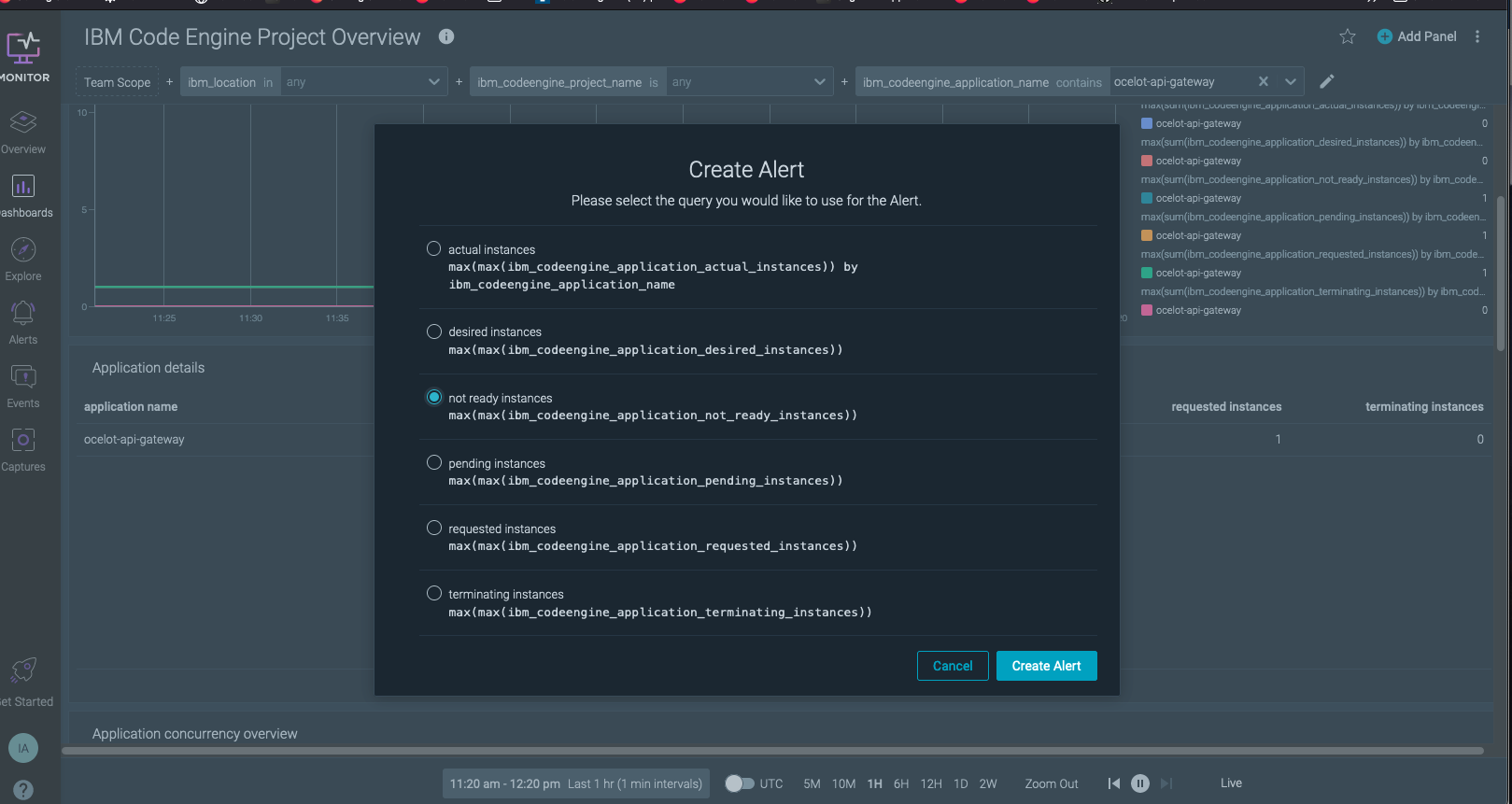This screenshot has height=804, width=1512.
Task: Click the teal legend swatch for not ready instances
Action: click(1147, 198)
